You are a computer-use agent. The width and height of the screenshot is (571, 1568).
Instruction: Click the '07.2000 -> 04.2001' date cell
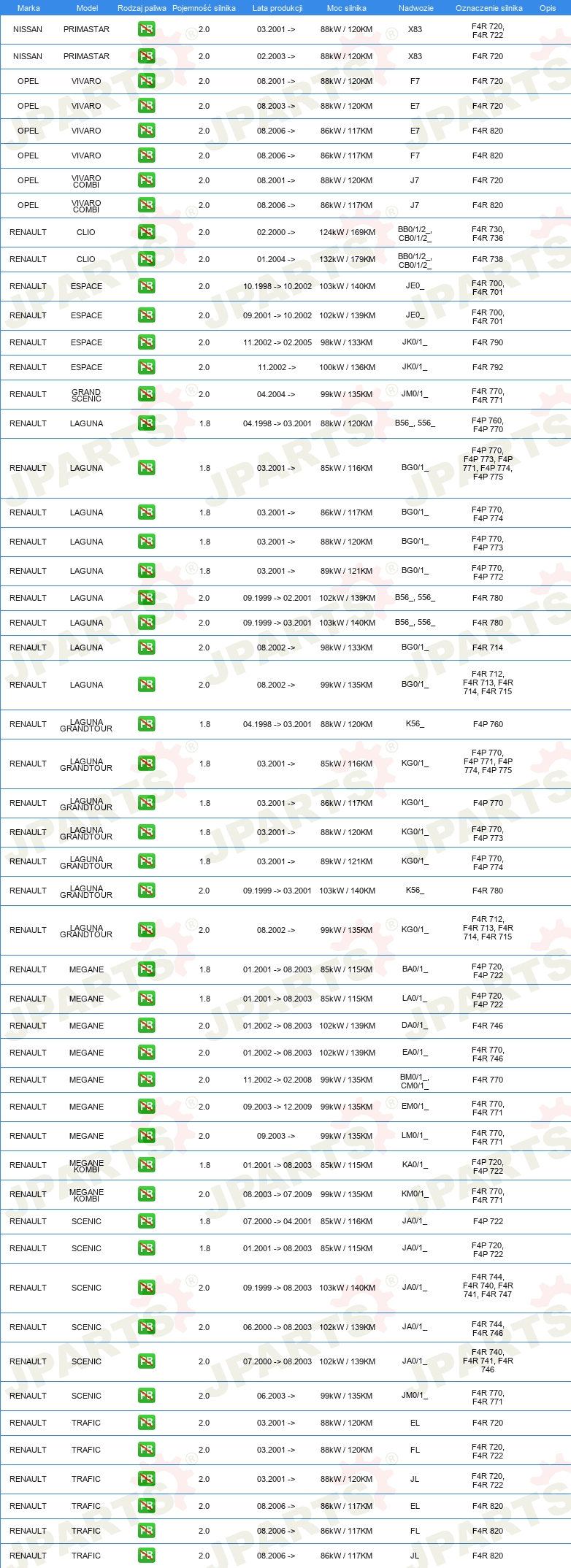click(x=277, y=1221)
